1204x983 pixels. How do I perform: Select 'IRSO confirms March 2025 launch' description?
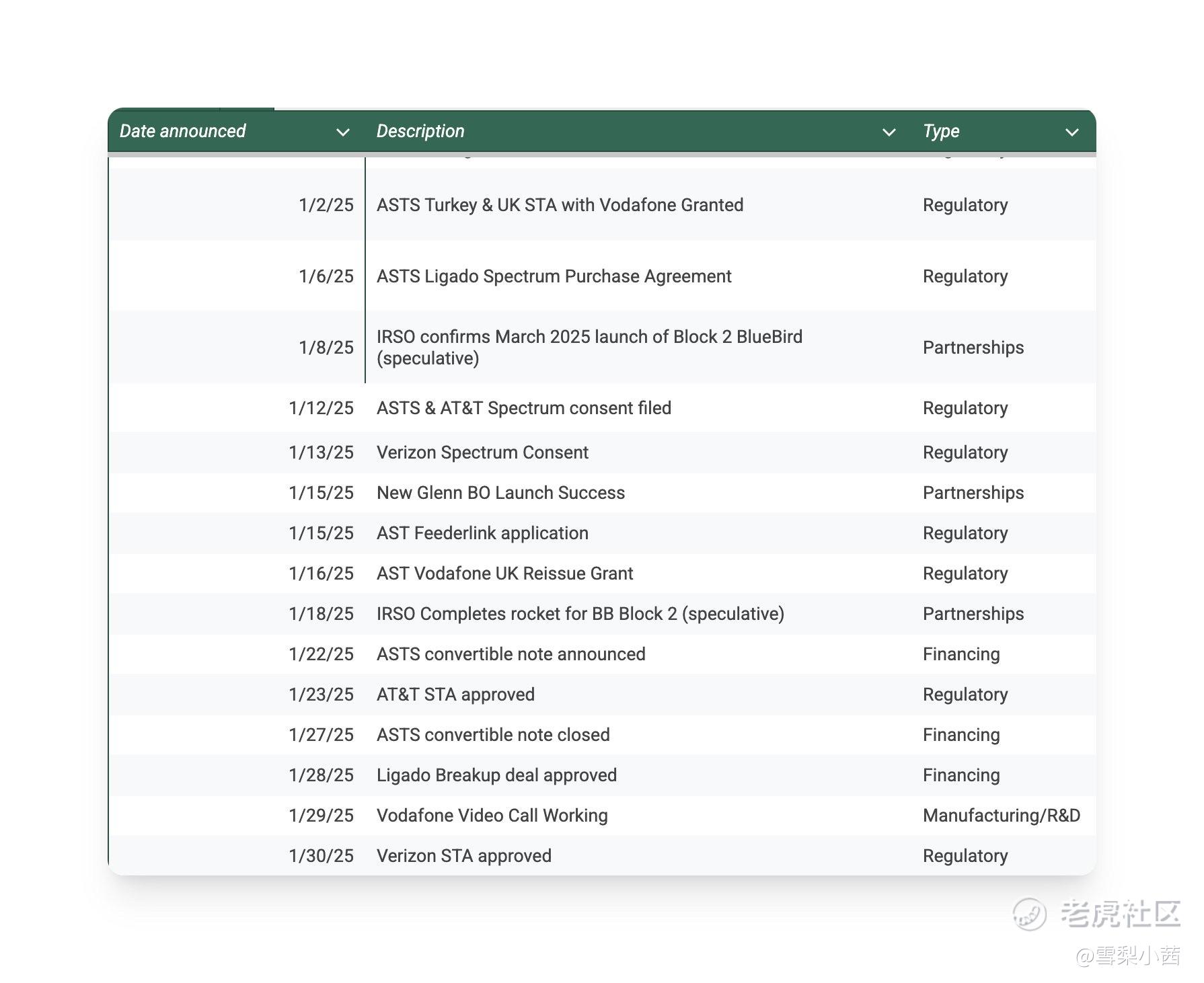tap(589, 348)
